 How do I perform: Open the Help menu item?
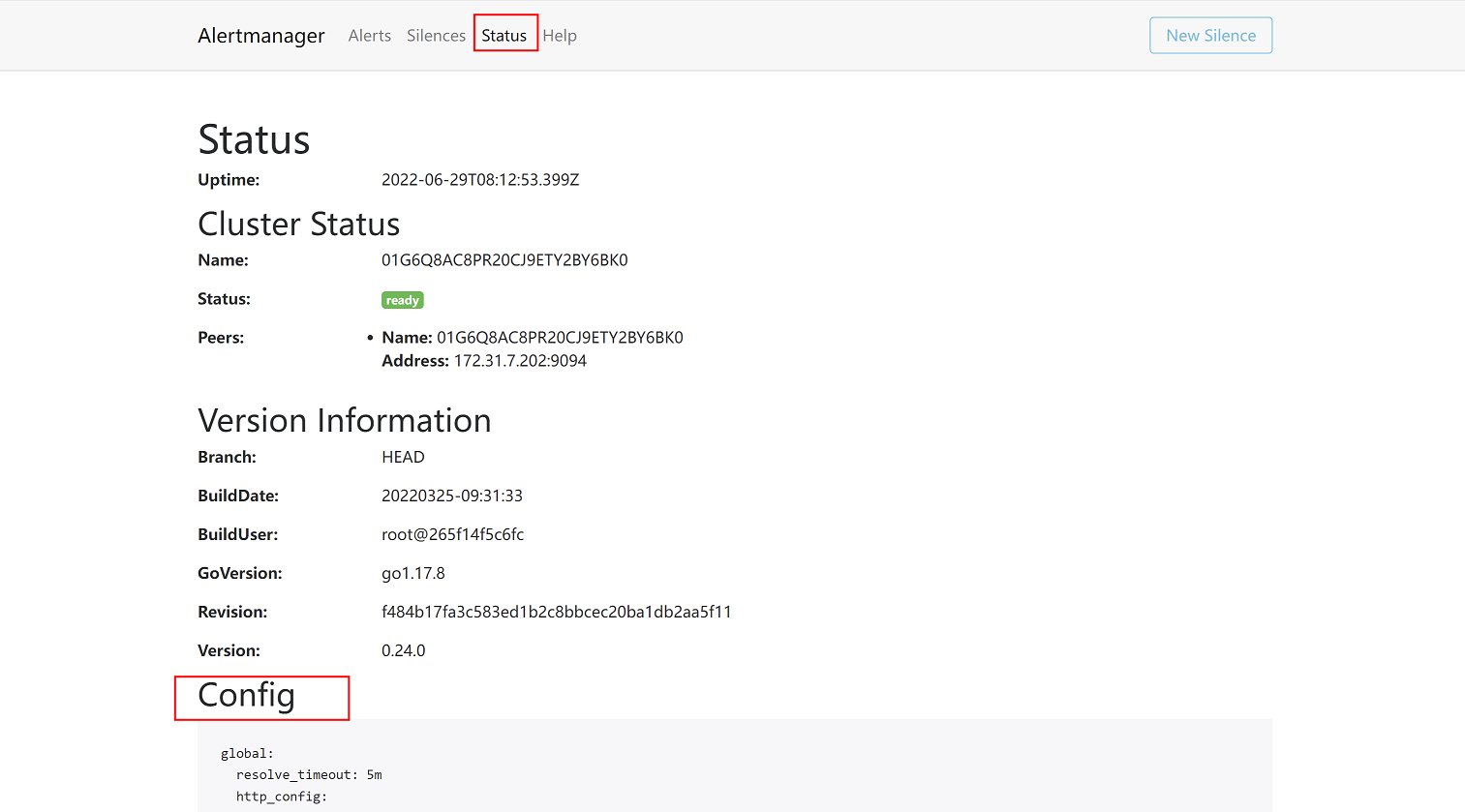pyautogui.click(x=560, y=36)
